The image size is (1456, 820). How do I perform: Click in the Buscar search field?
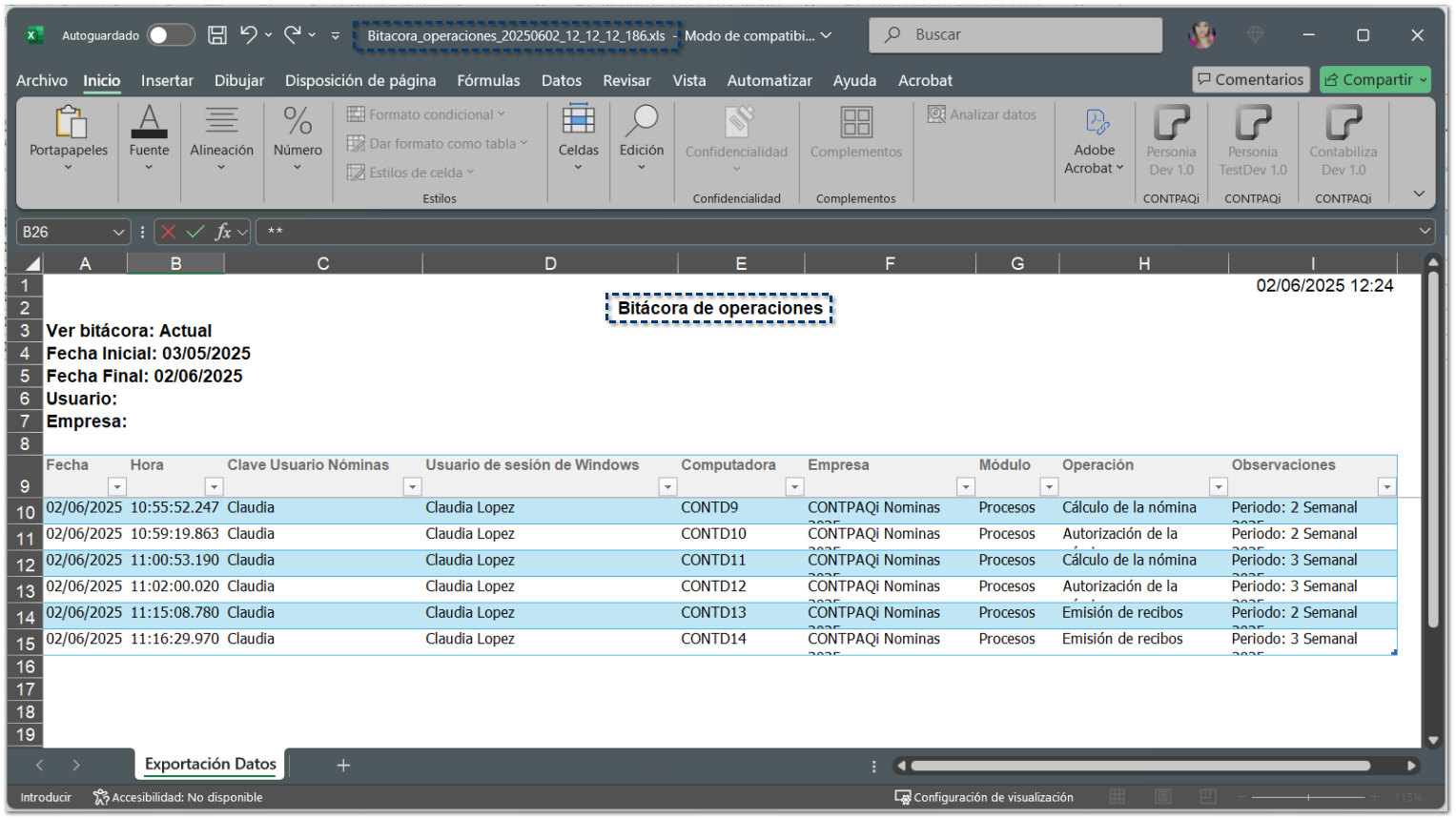[1015, 35]
